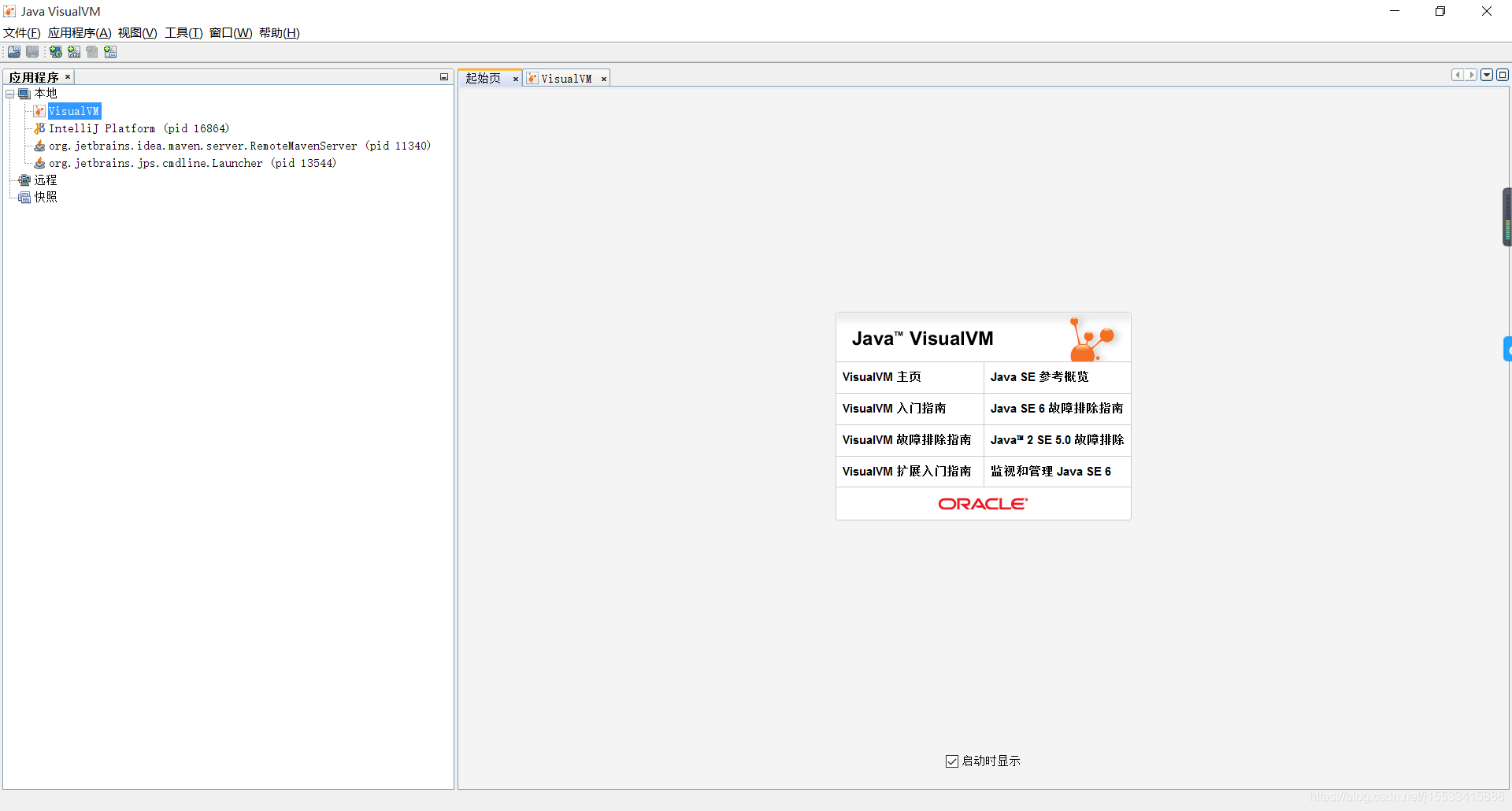The image size is (1512, 811).
Task: Open the 工具(T) menu
Action: [x=183, y=33]
